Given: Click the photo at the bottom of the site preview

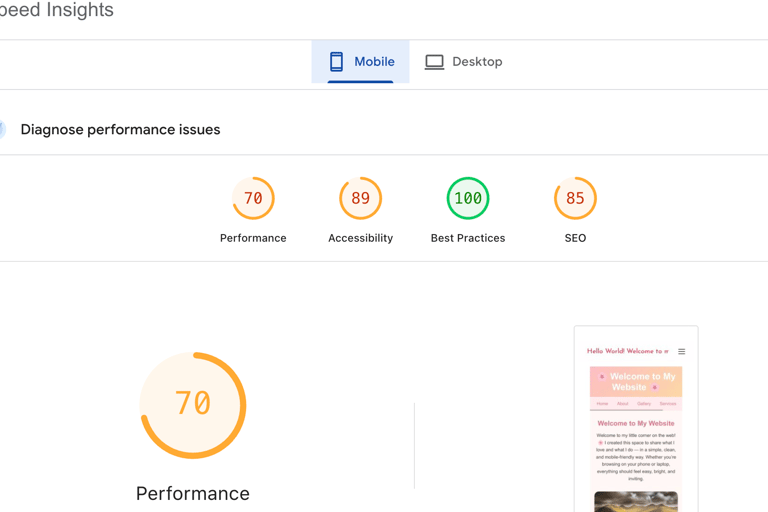Looking at the screenshot, I should click(x=636, y=501).
